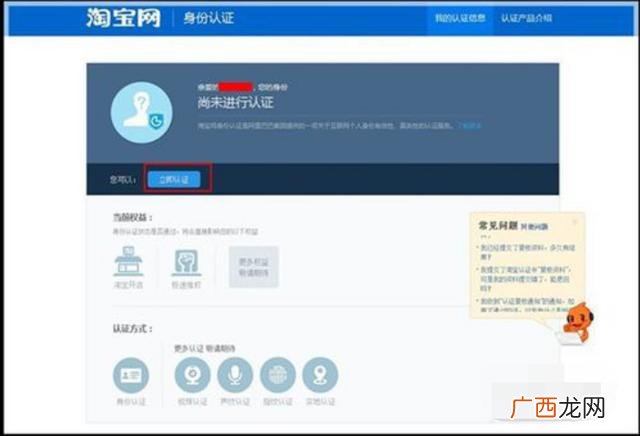
Task: Click the 当前权益 section heading
Action: (x=133, y=218)
